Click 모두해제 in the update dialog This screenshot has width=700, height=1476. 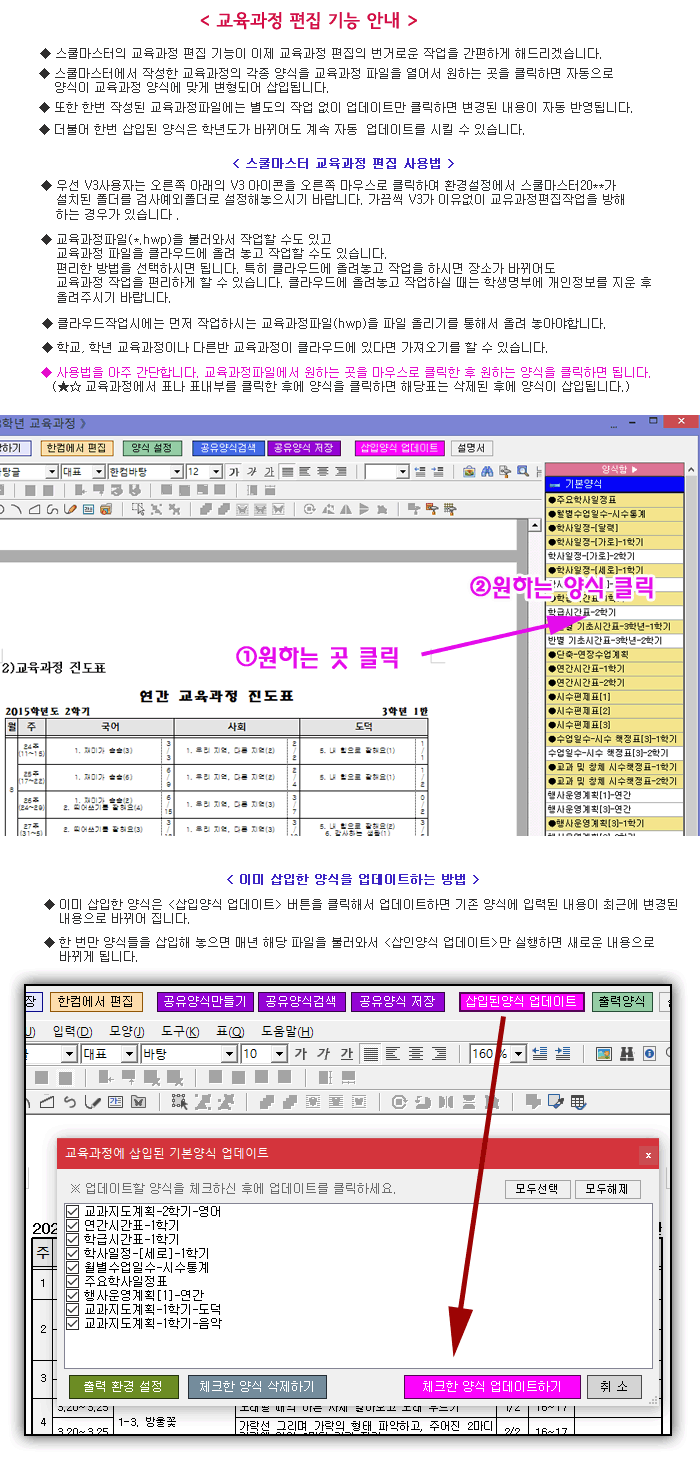607,1189
